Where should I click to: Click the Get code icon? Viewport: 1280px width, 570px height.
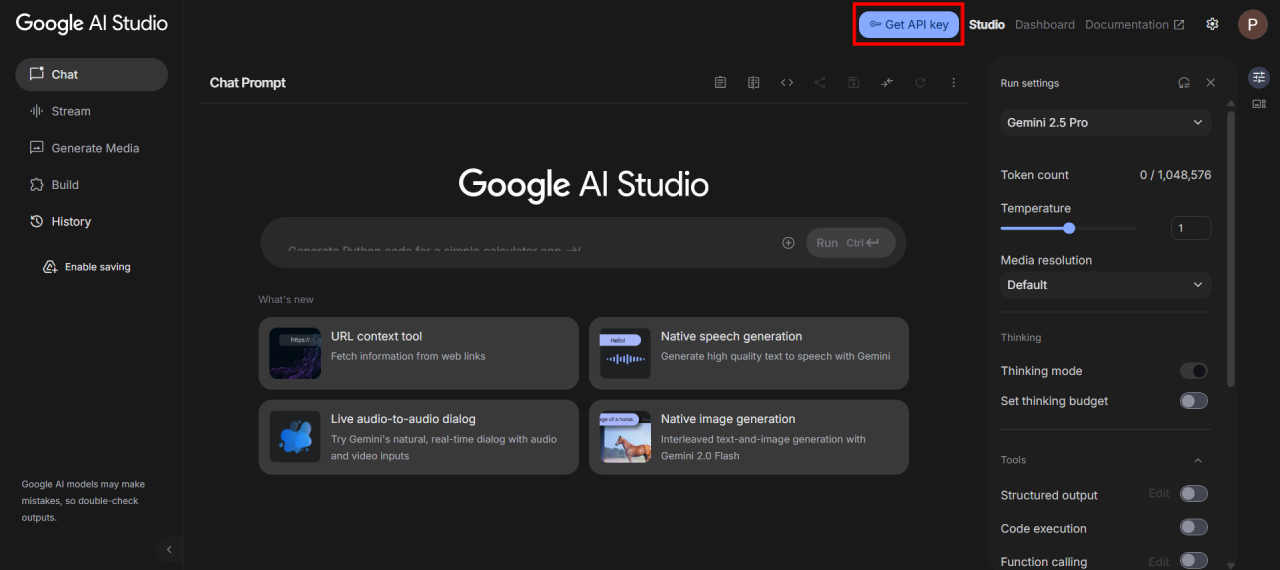click(x=787, y=83)
